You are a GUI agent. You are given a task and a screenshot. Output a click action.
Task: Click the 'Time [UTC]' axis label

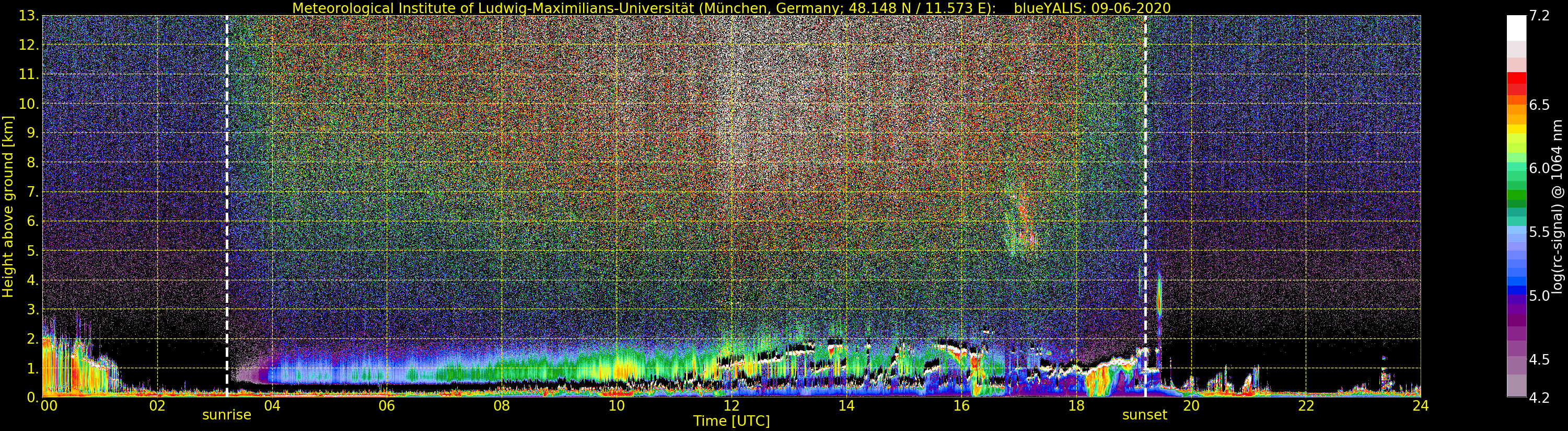(x=731, y=421)
